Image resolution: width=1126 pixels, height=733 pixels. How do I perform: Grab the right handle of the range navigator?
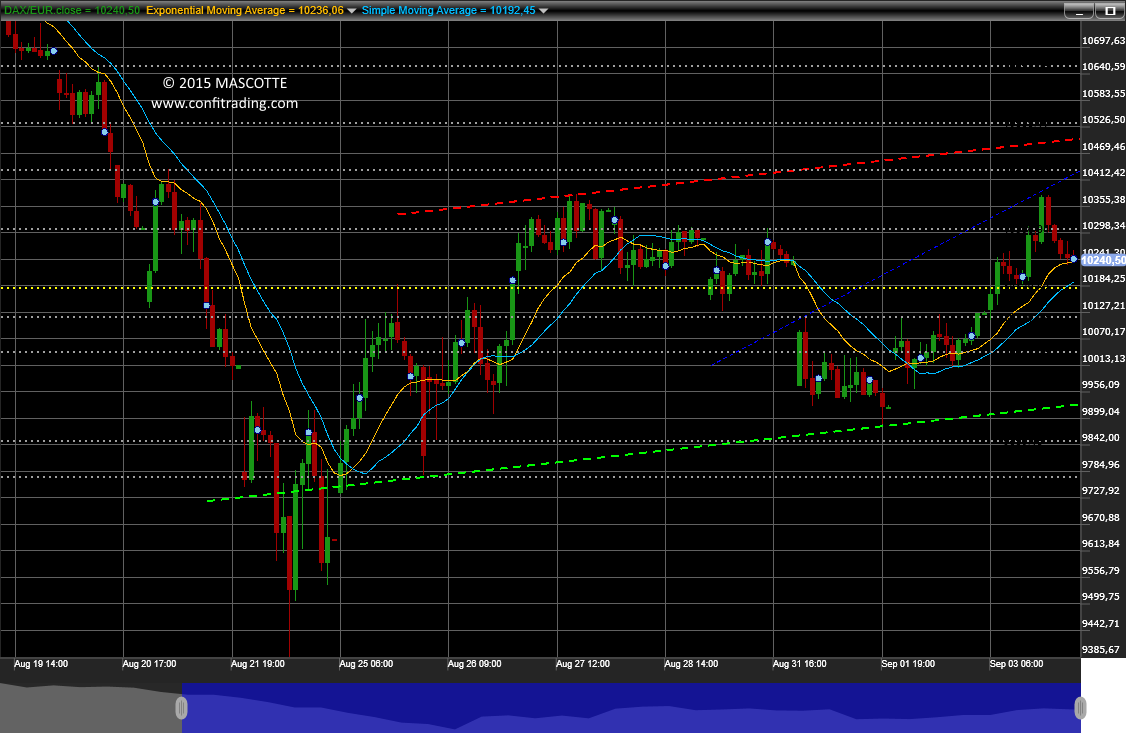tap(1080, 709)
